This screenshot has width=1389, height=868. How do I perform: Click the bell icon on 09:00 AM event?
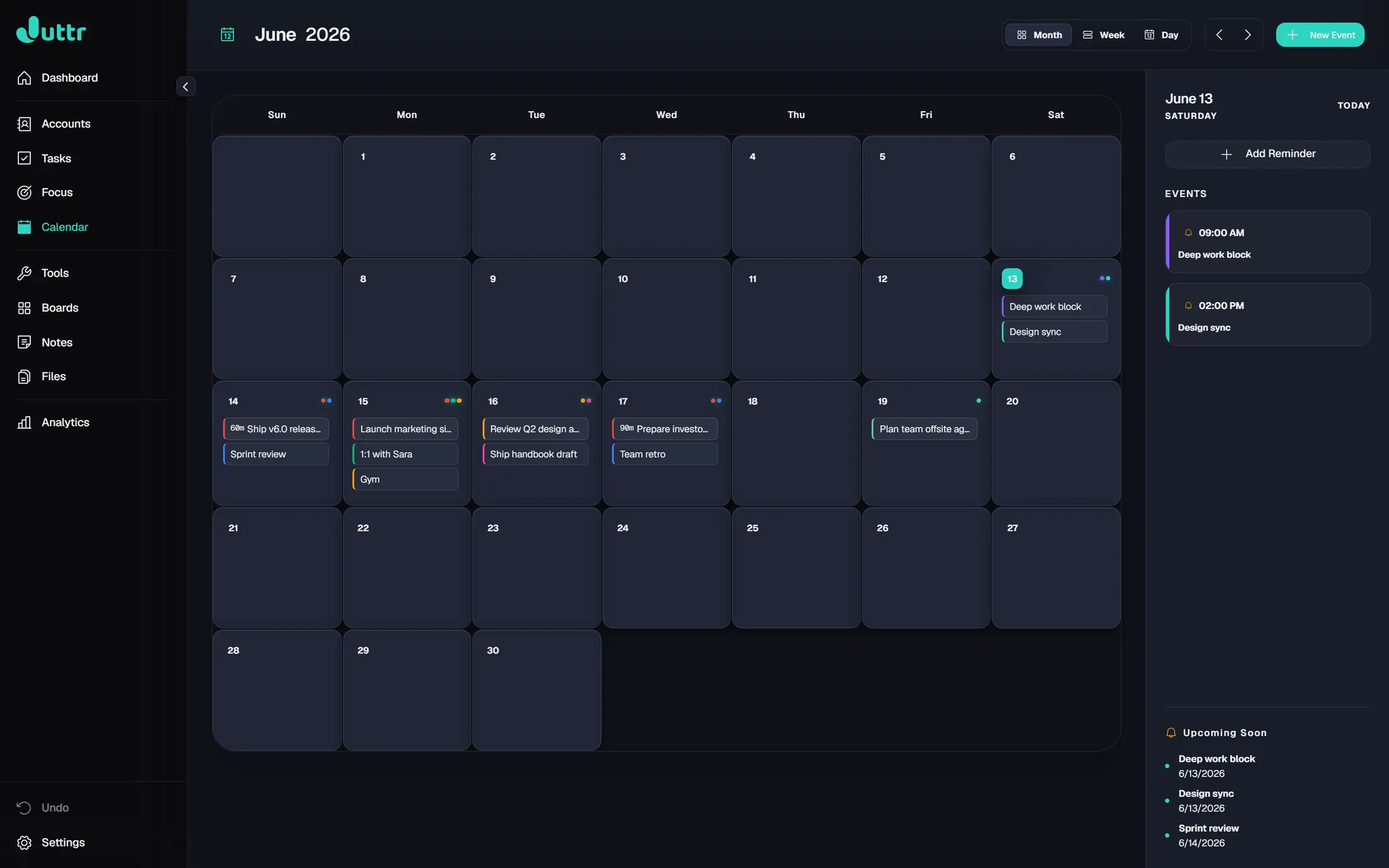(x=1188, y=233)
